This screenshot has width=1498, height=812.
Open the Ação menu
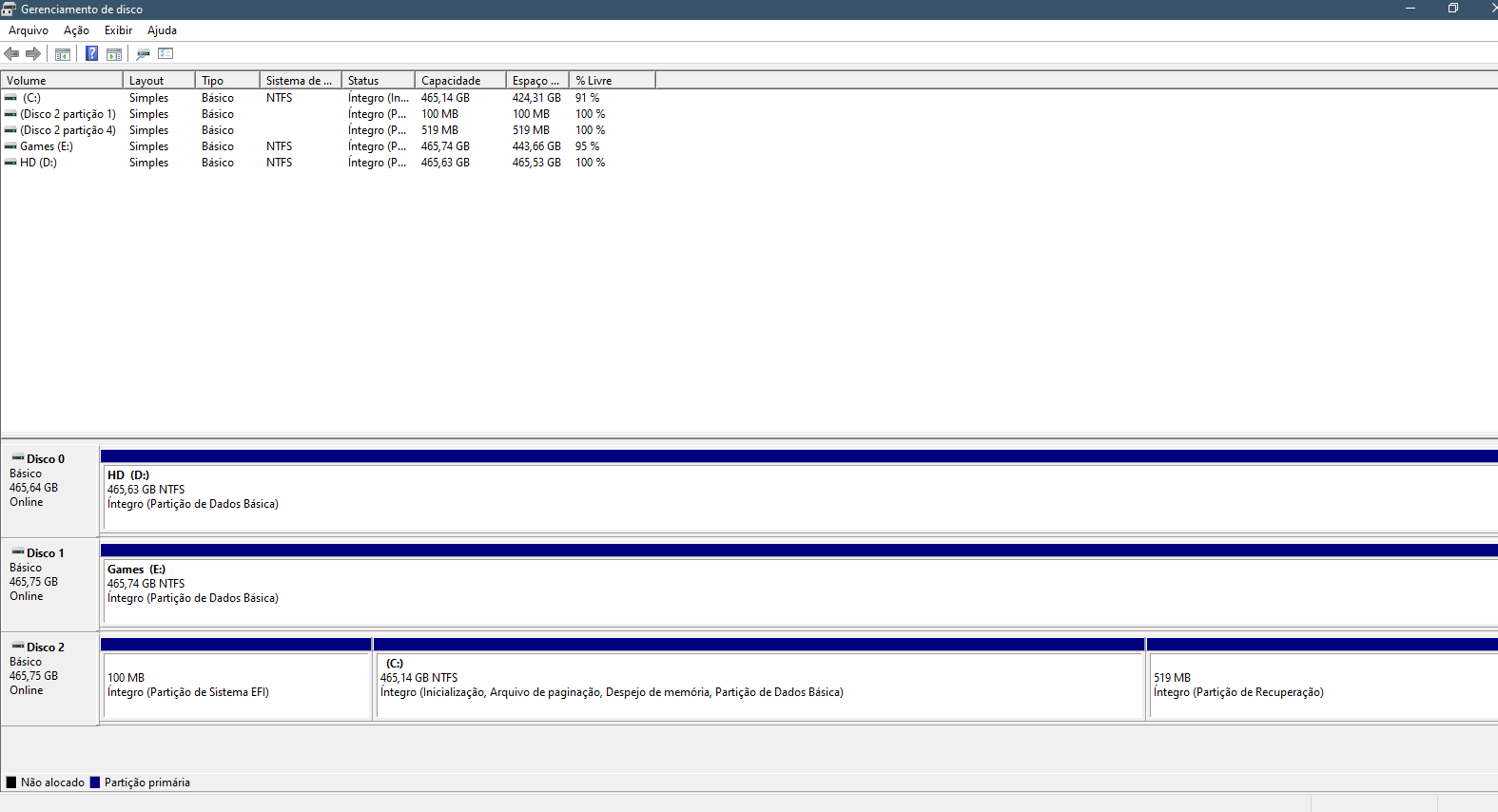pos(76,30)
